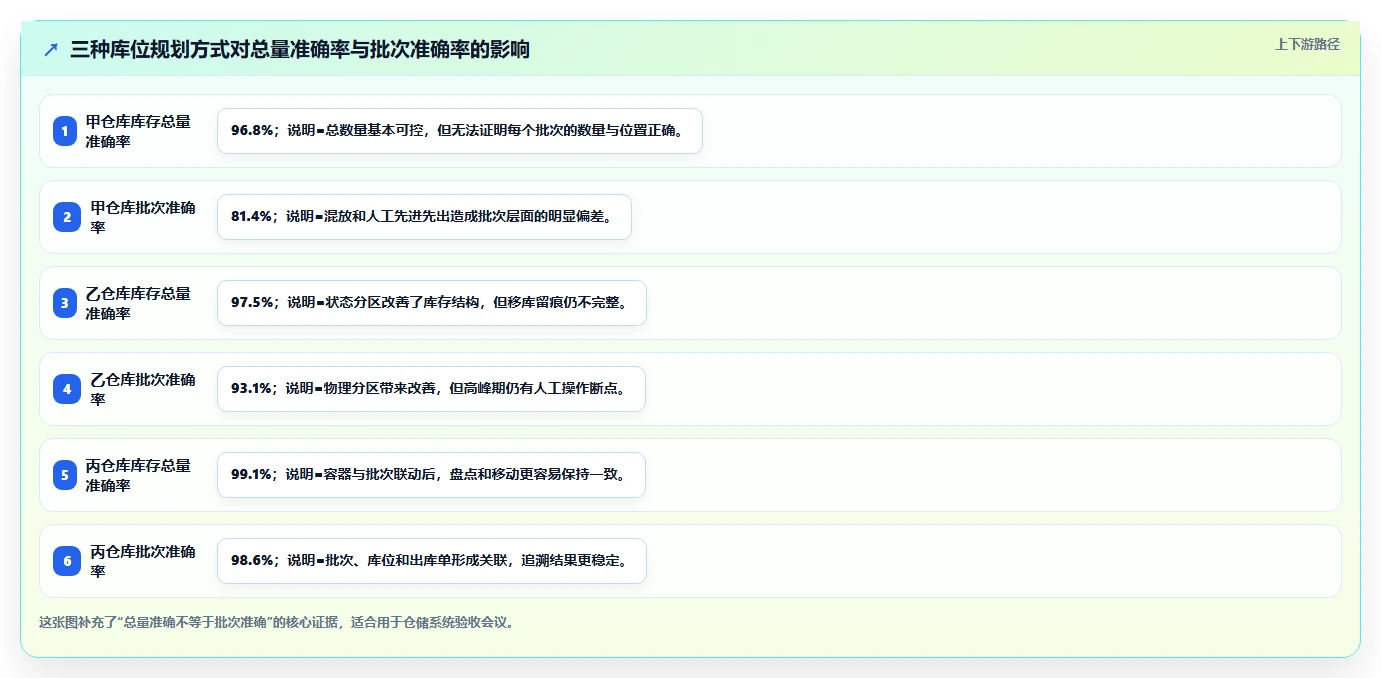Open the 98.6% description box
The height and width of the screenshot is (678, 1381).
coord(432,561)
